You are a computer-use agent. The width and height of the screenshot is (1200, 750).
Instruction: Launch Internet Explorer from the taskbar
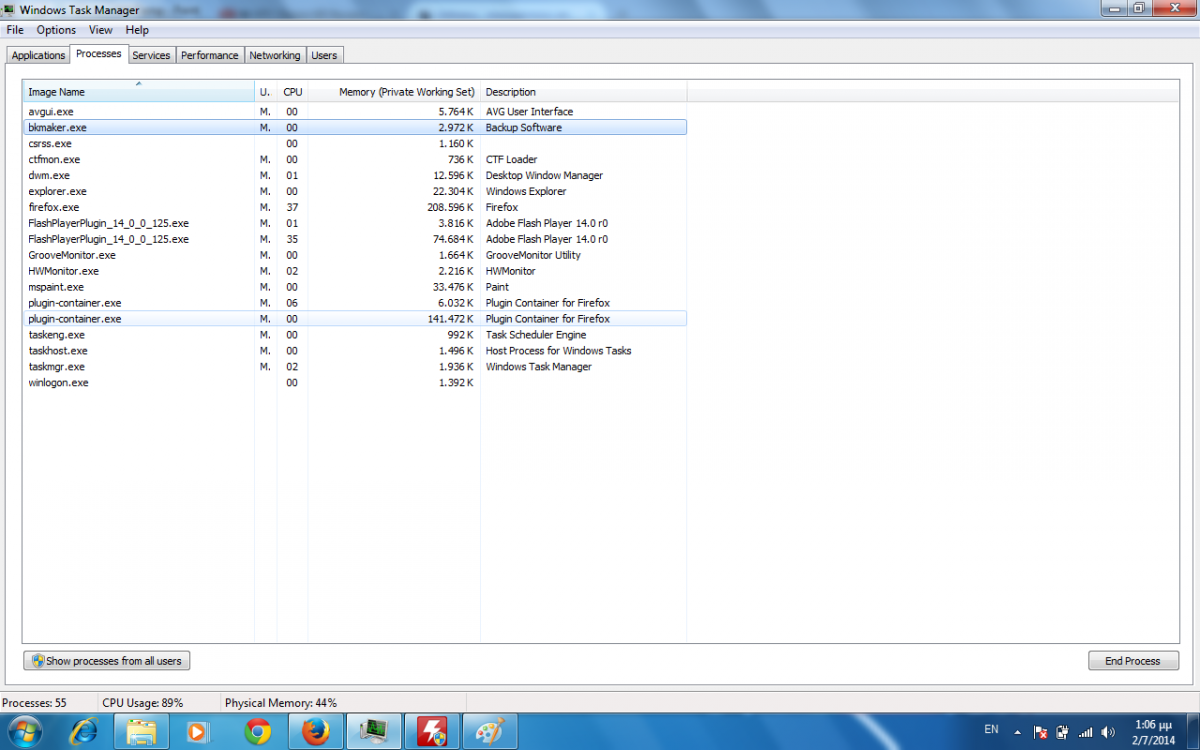[x=84, y=731]
